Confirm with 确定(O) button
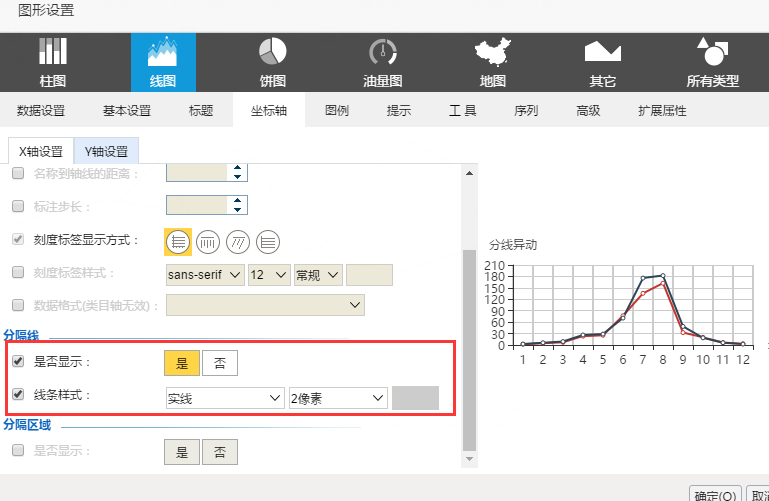The image size is (769, 501). [x=715, y=494]
